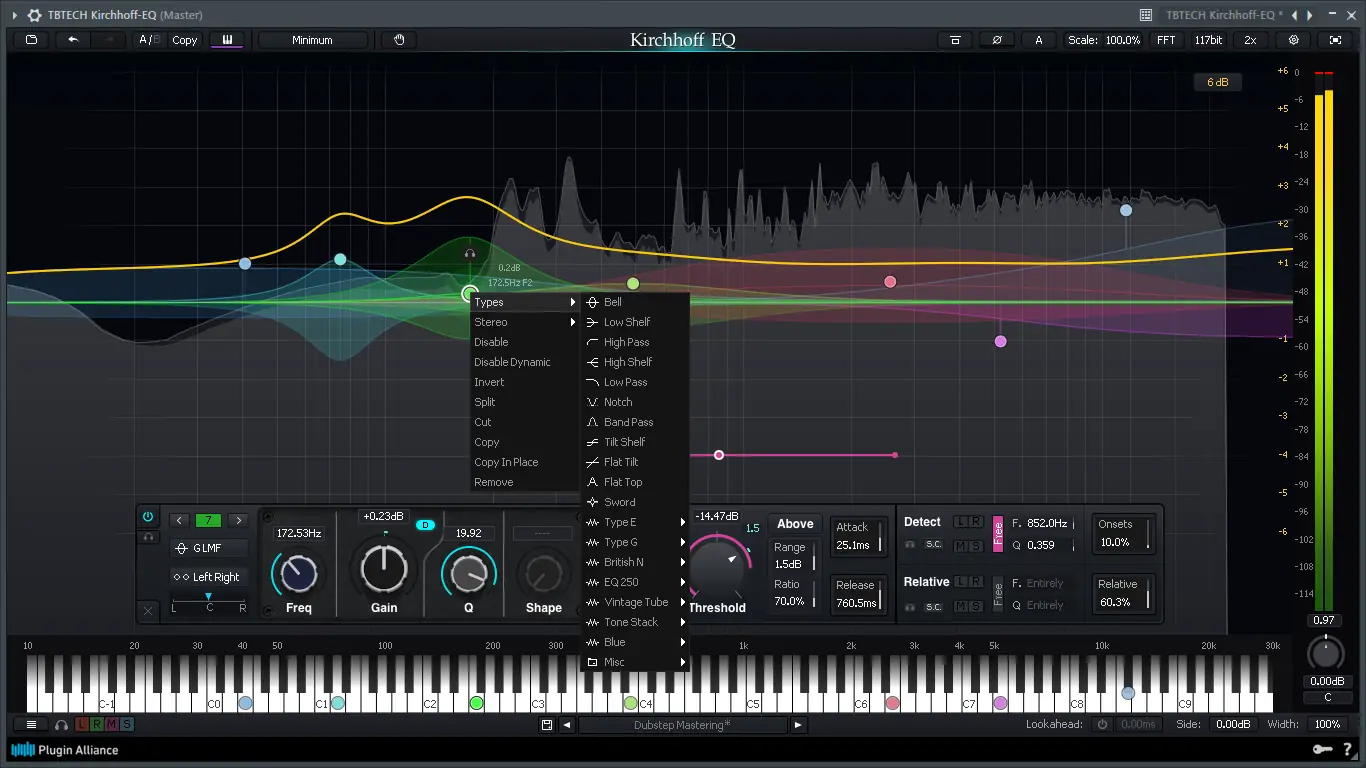Click 'Split' in the context menu
The image size is (1366, 768).
[525, 402]
